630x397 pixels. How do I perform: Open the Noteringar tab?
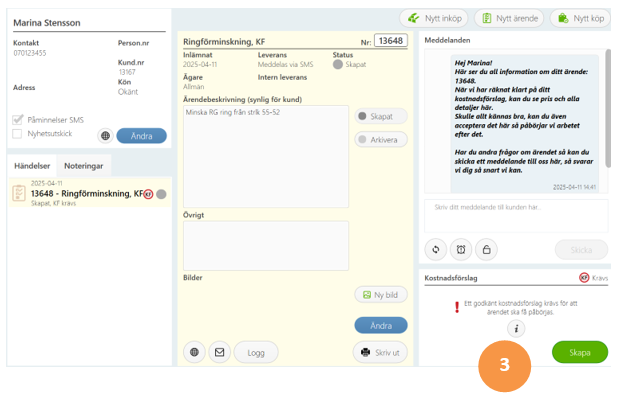[84, 166]
